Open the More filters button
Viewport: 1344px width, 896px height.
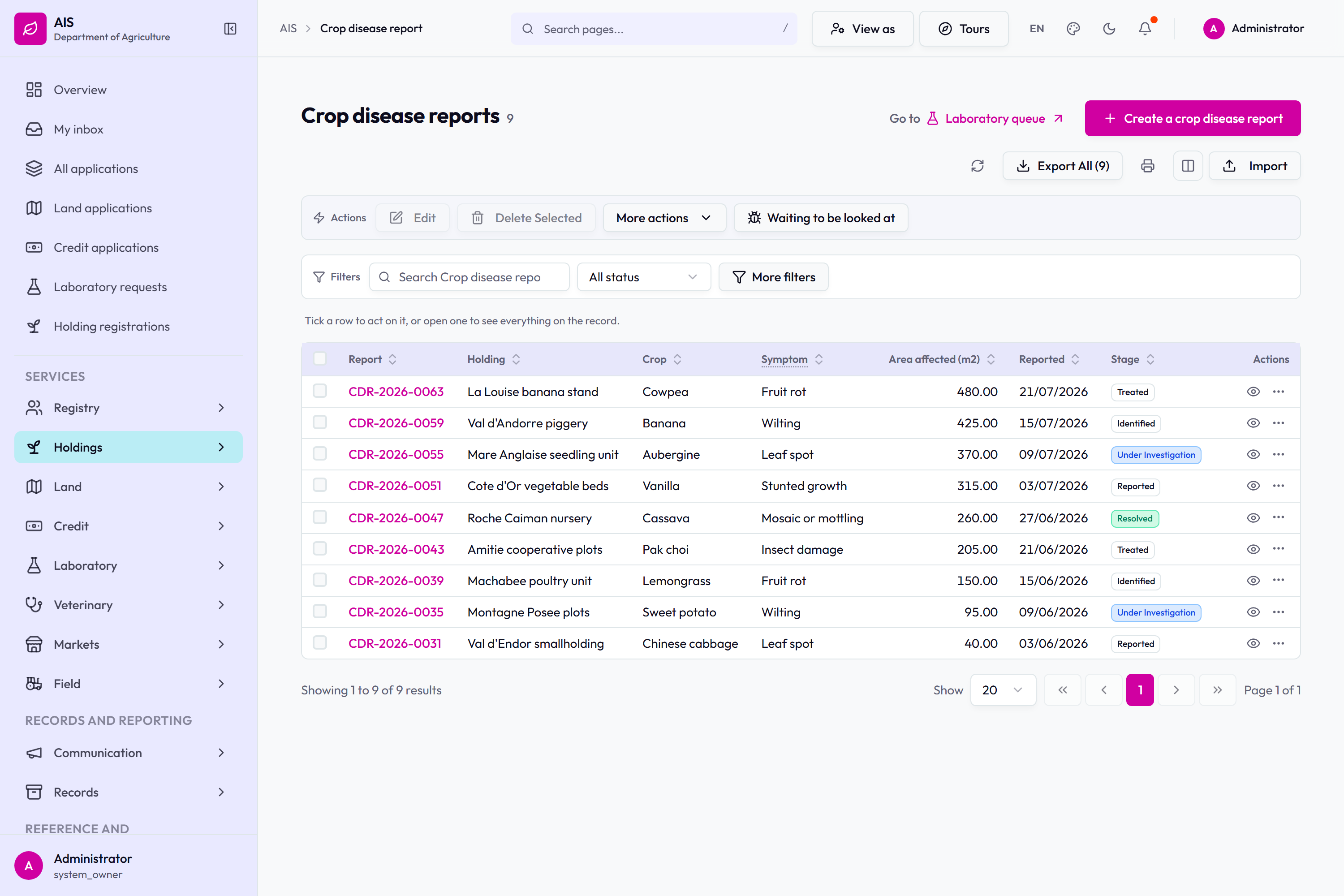click(773, 277)
